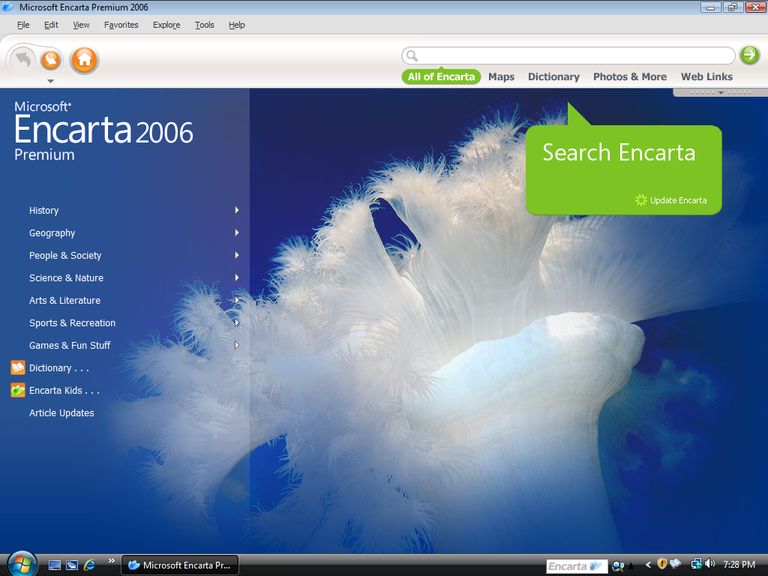Open the Tools menu
This screenshot has width=768, height=576.
pyautogui.click(x=204, y=25)
